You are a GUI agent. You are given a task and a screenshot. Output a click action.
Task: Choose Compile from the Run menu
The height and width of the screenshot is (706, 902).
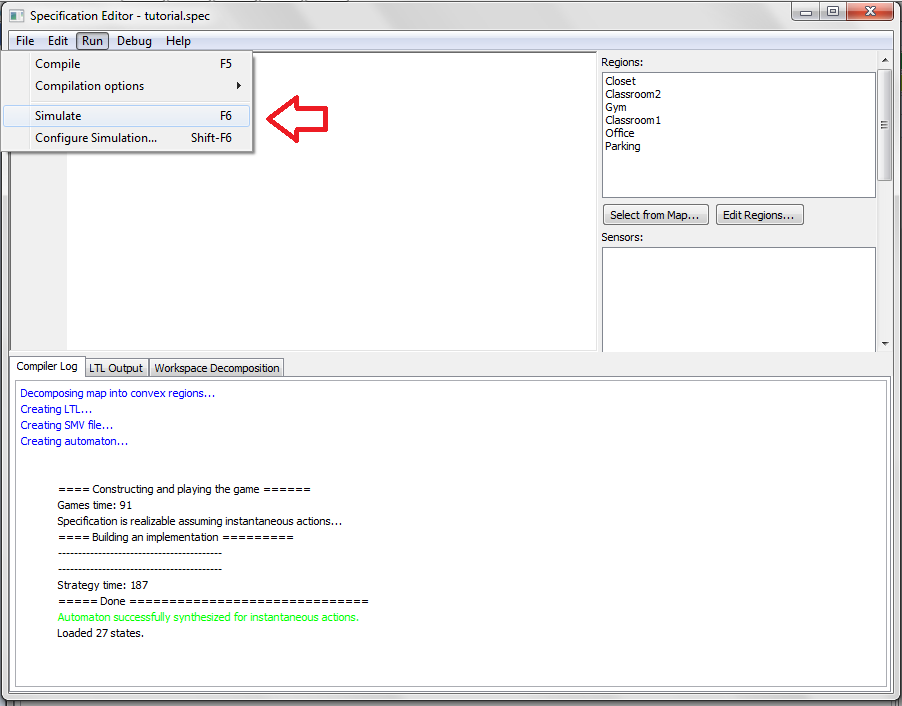[127, 64]
